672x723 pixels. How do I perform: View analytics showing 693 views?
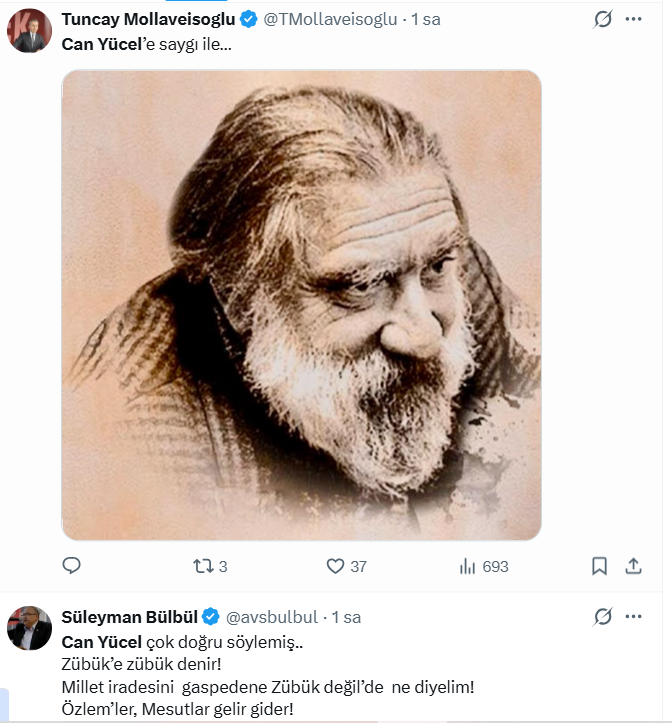(468, 566)
